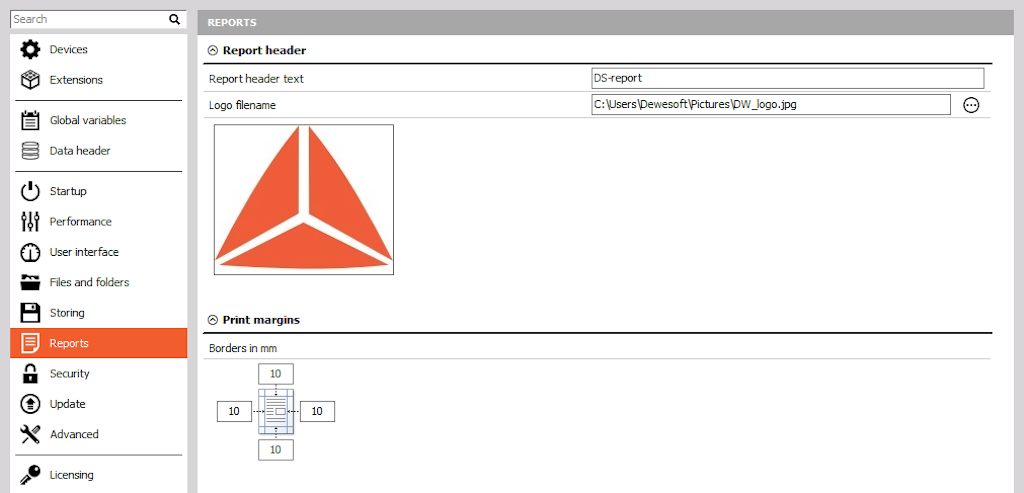1024x493 pixels.
Task: Select the Startup power icon
Action: click(x=30, y=191)
